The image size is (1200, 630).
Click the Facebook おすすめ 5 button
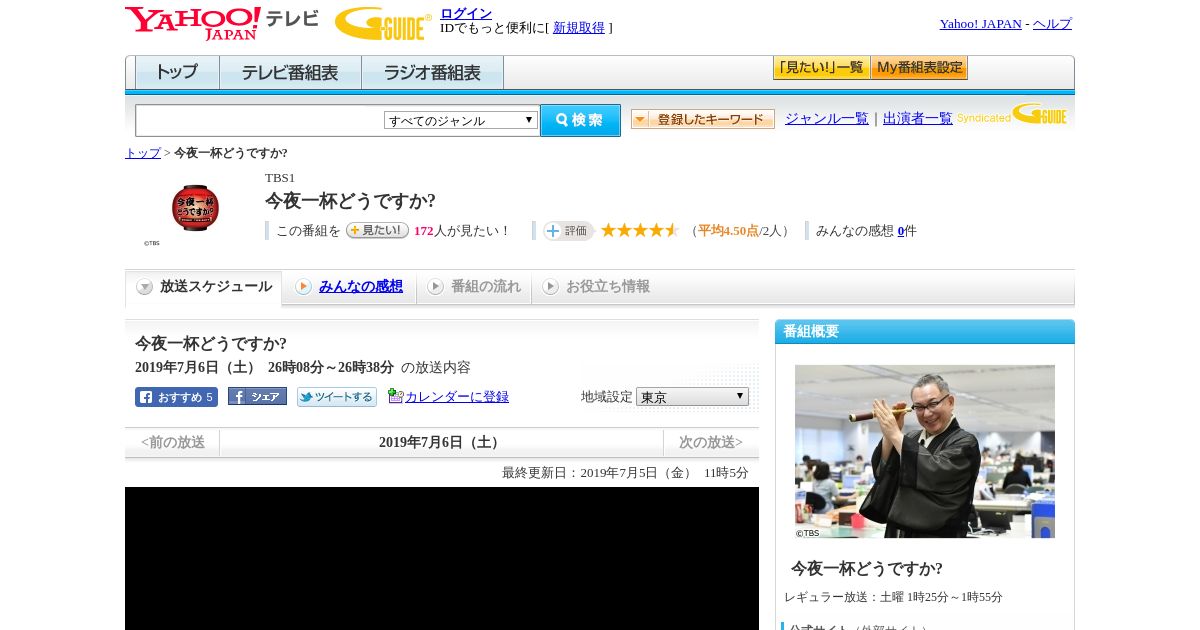point(176,397)
